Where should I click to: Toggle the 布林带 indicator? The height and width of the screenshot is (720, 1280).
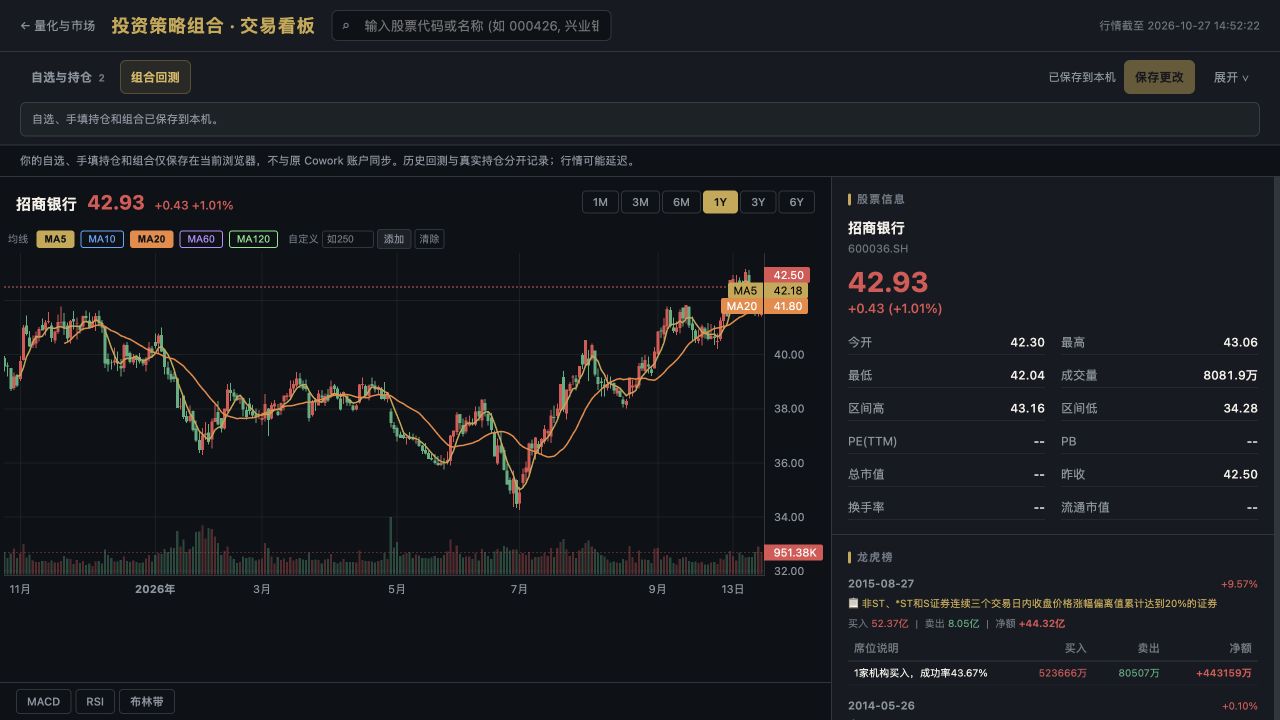point(146,701)
